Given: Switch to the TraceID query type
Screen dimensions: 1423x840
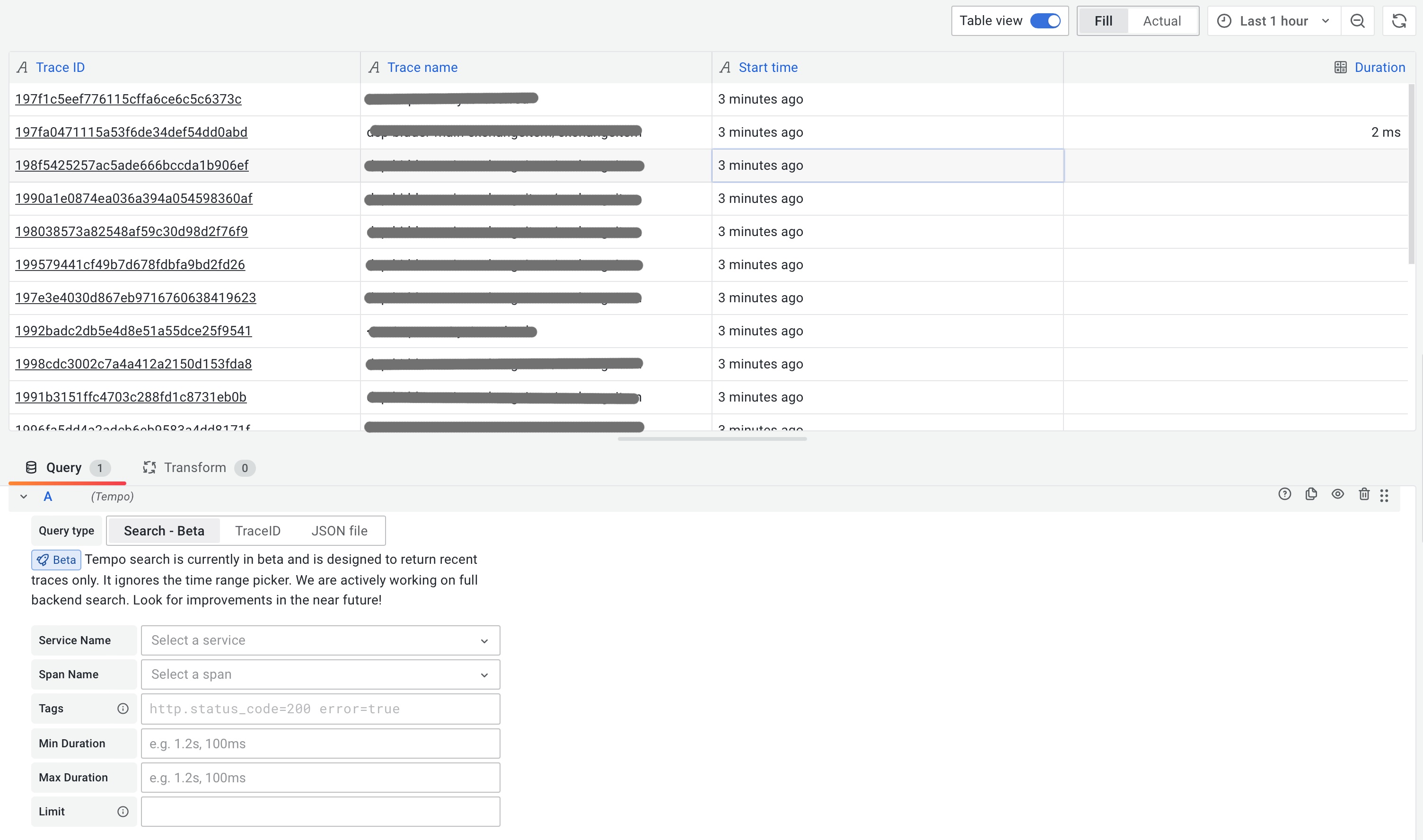Looking at the screenshot, I should pyautogui.click(x=257, y=530).
